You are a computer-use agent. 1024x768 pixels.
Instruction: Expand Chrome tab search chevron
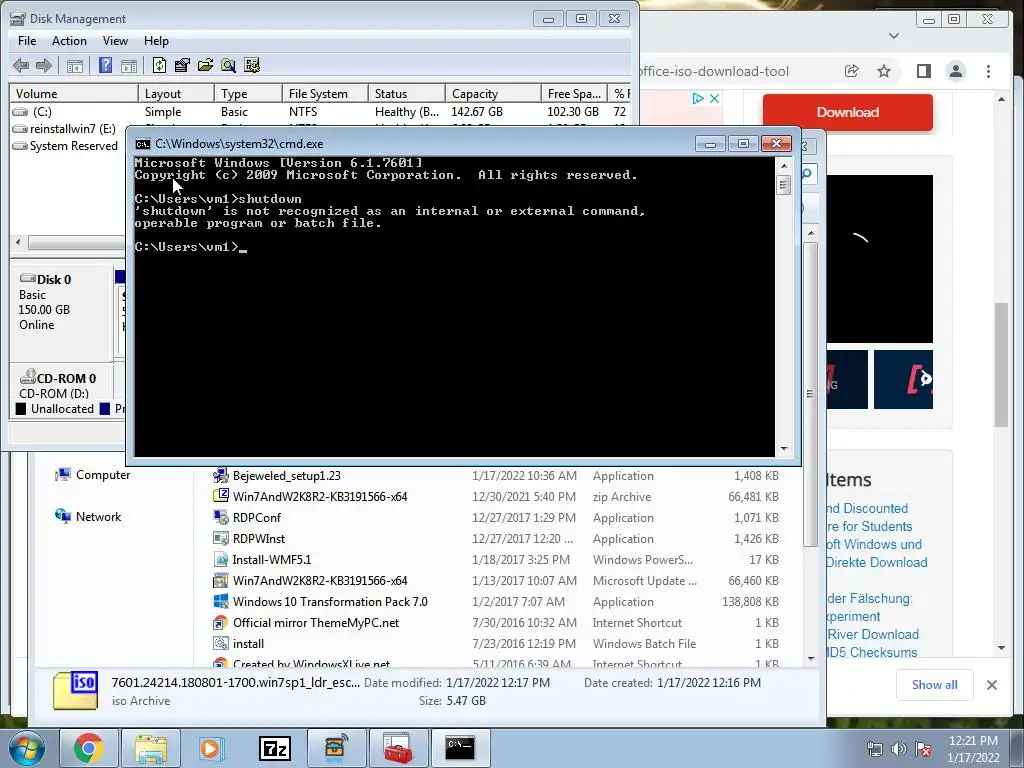pos(894,36)
